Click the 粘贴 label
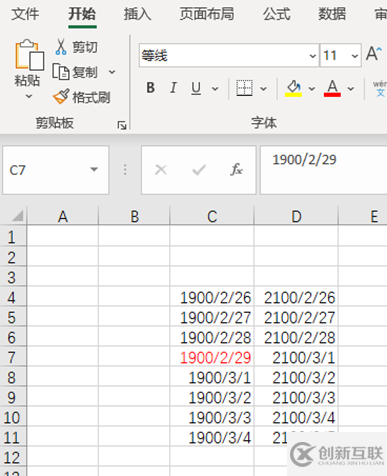This screenshot has height=476, width=387. click(x=27, y=81)
